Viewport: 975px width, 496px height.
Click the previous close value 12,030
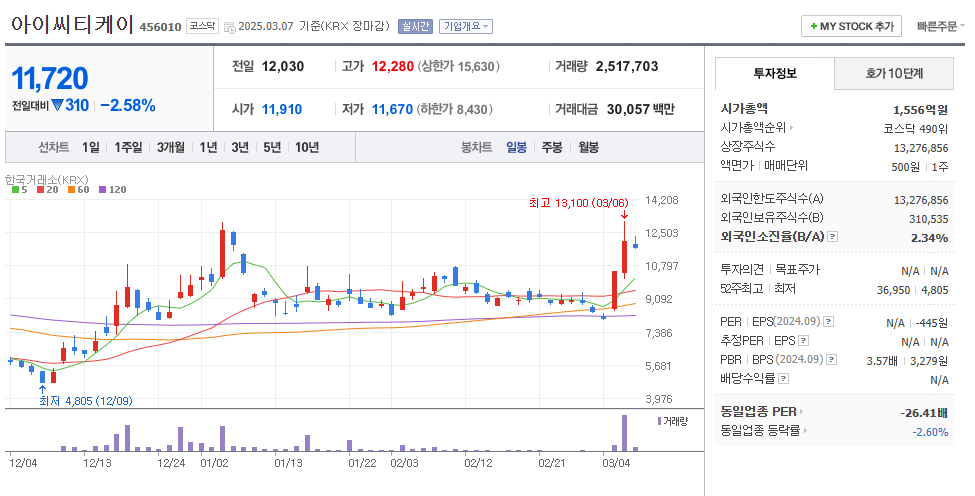pyautogui.click(x=283, y=67)
